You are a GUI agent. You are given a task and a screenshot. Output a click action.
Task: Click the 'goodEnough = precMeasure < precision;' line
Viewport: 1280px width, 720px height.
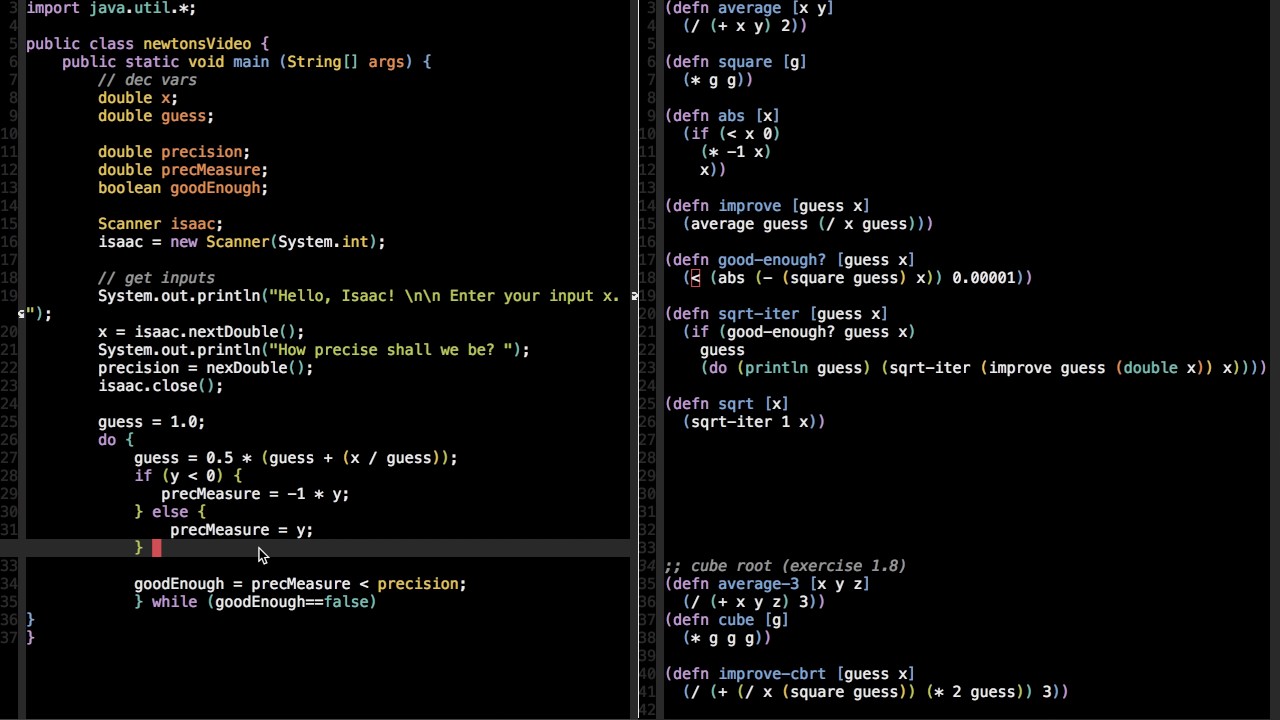coord(300,584)
